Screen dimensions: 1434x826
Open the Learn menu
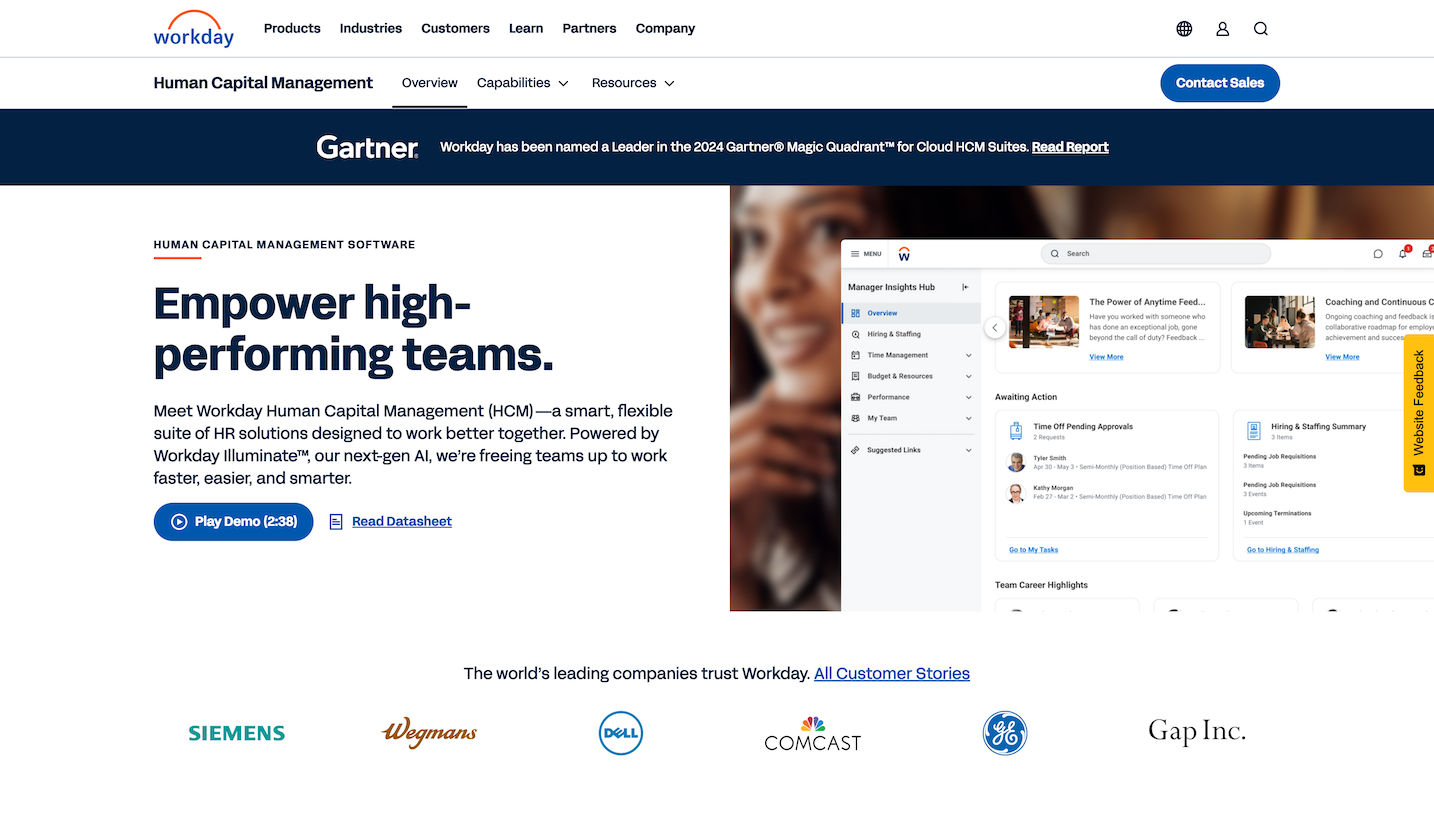pos(526,28)
